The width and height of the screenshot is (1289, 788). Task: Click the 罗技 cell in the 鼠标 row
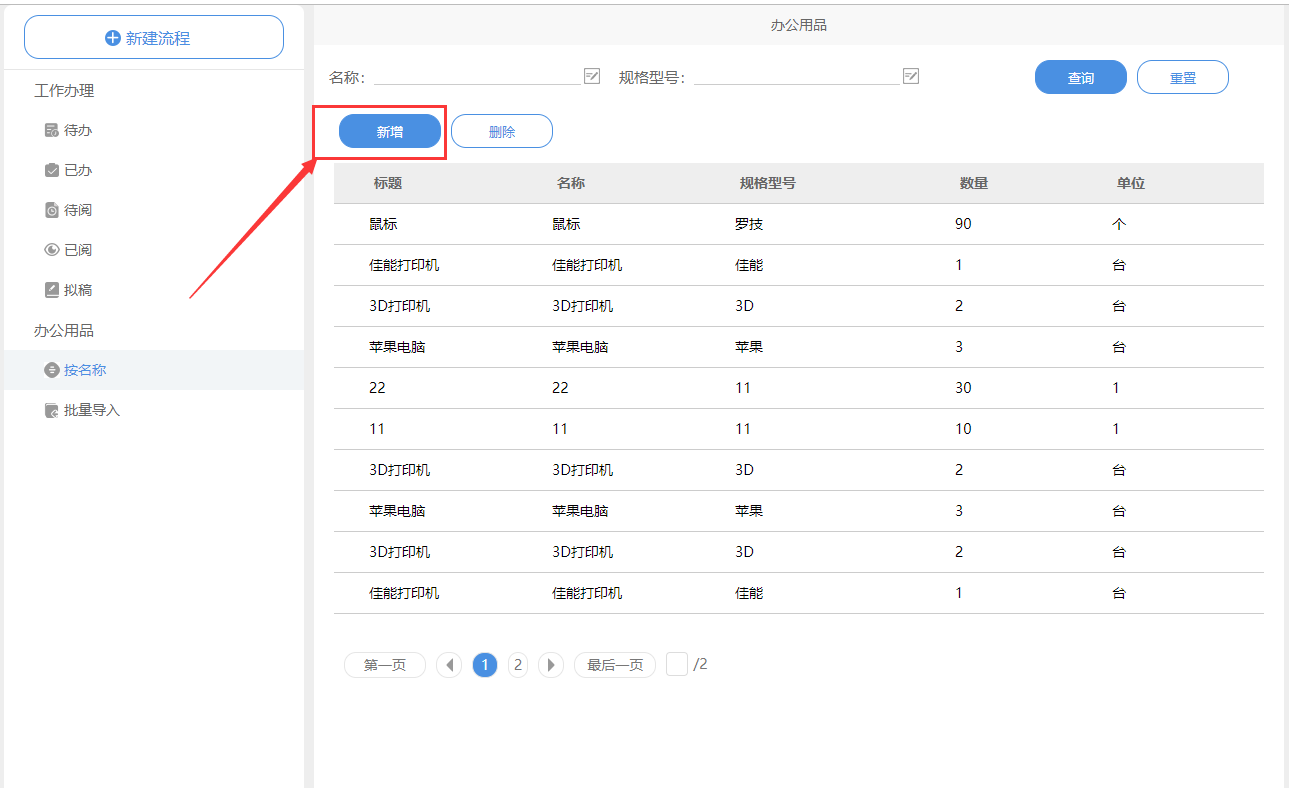[749, 224]
